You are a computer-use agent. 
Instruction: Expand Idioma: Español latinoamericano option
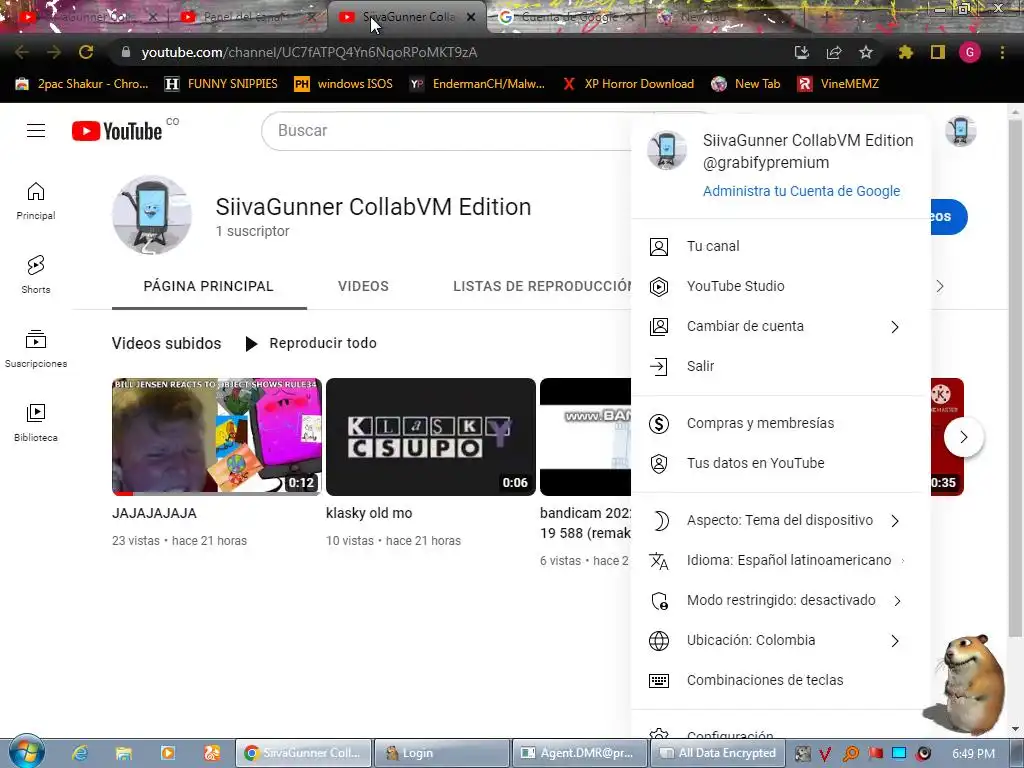click(x=780, y=560)
